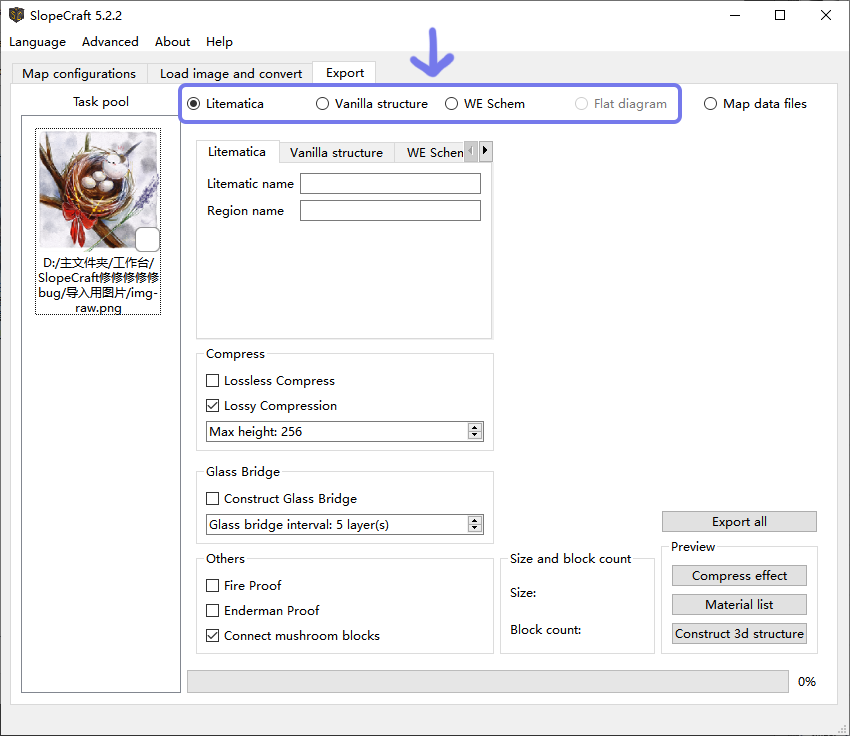This screenshot has height=736, width=850.
Task: Click the Litematic name input field
Action: [390, 184]
